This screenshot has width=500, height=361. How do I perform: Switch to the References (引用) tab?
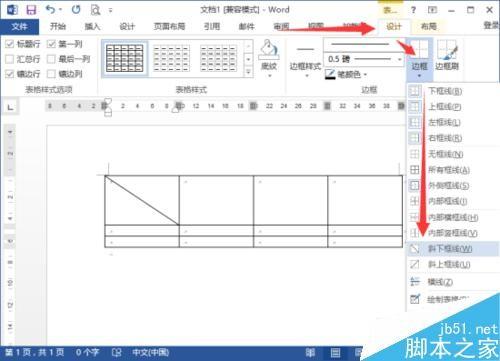coord(212,26)
